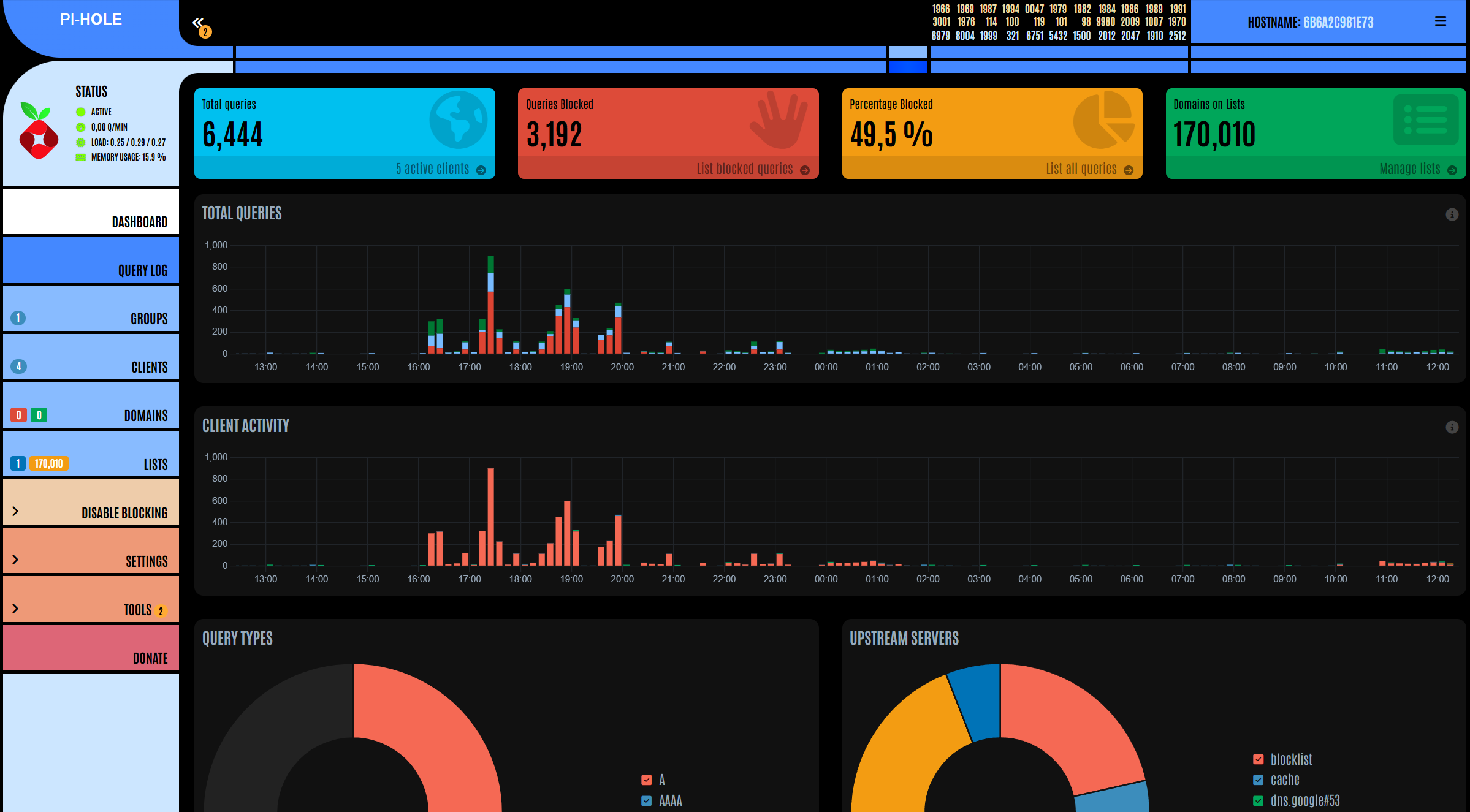Click the pie chart icon in Percentage Blocked
This screenshot has height=812, width=1470.
(1103, 120)
